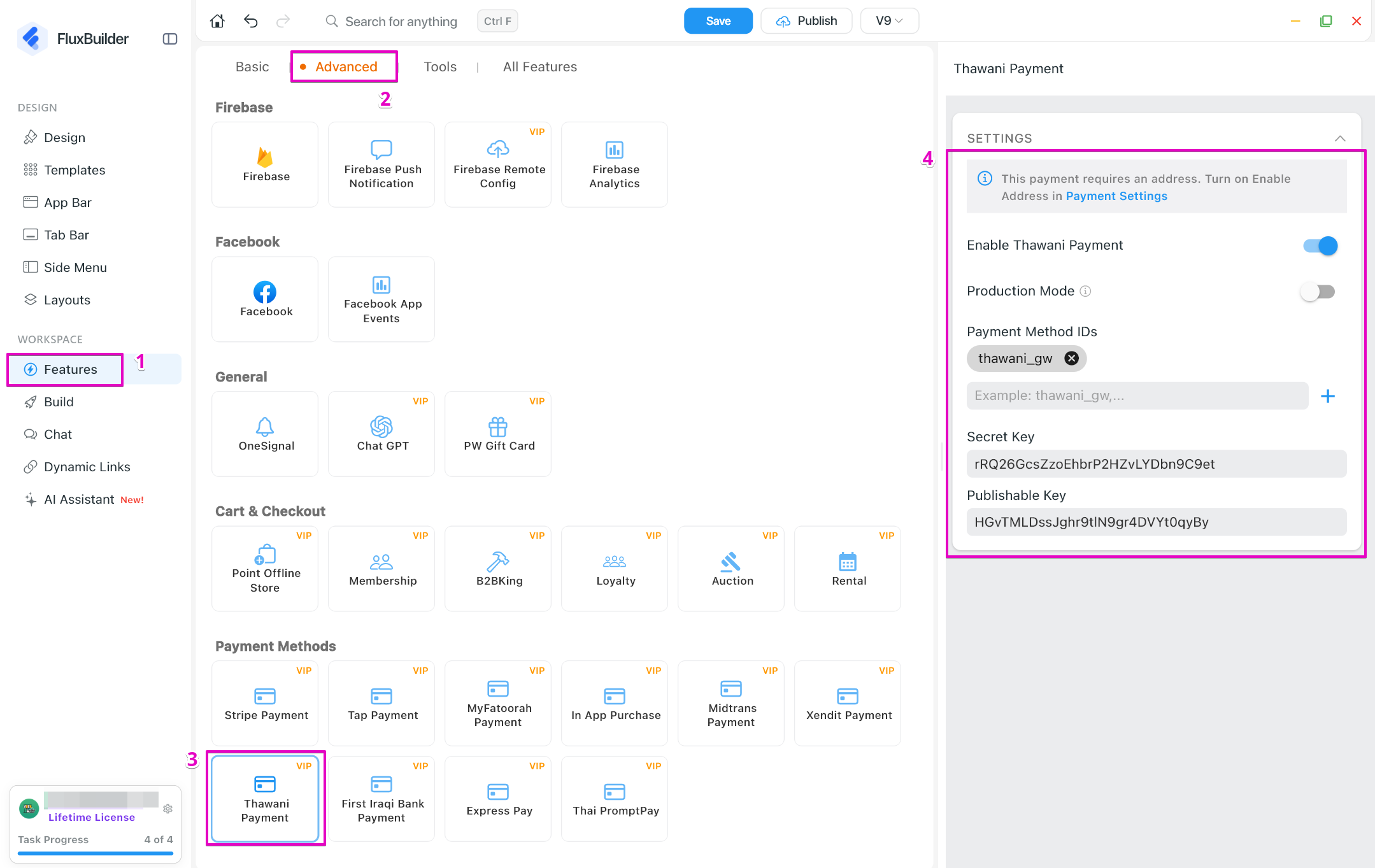This screenshot has height=868, width=1375.
Task: Select Thawani Payment card
Action: 265,799
